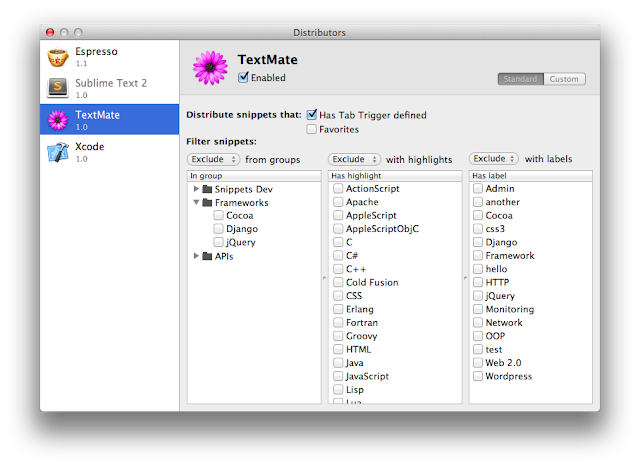Check the C# highlight checkbox

[x=338, y=256]
